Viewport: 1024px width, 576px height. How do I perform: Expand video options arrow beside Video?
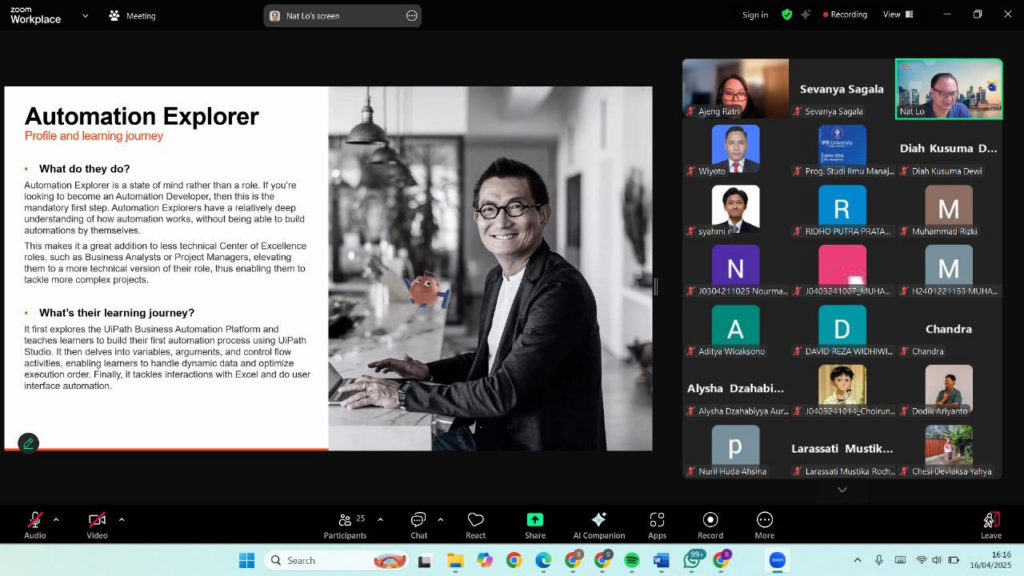[x=121, y=520]
